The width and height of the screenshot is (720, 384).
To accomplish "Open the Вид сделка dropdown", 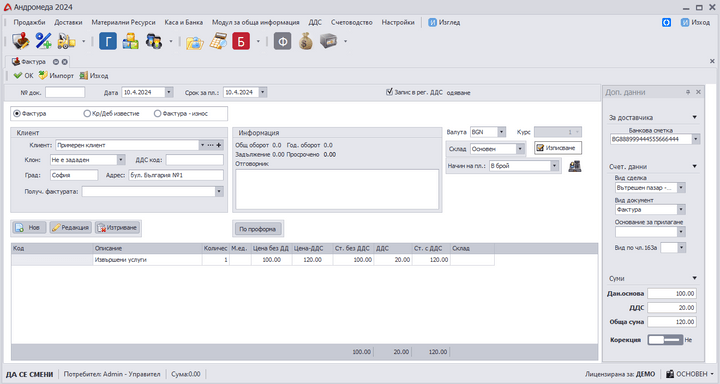I will (x=681, y=187).
